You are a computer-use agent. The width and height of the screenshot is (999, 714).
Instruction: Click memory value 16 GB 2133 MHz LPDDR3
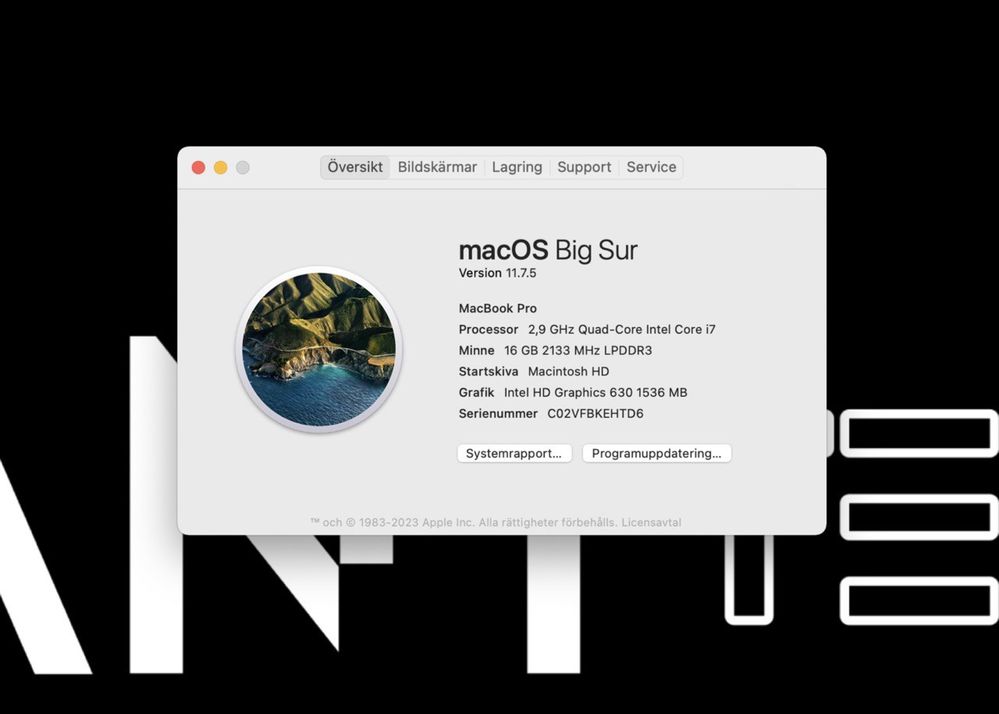(578, 351)
